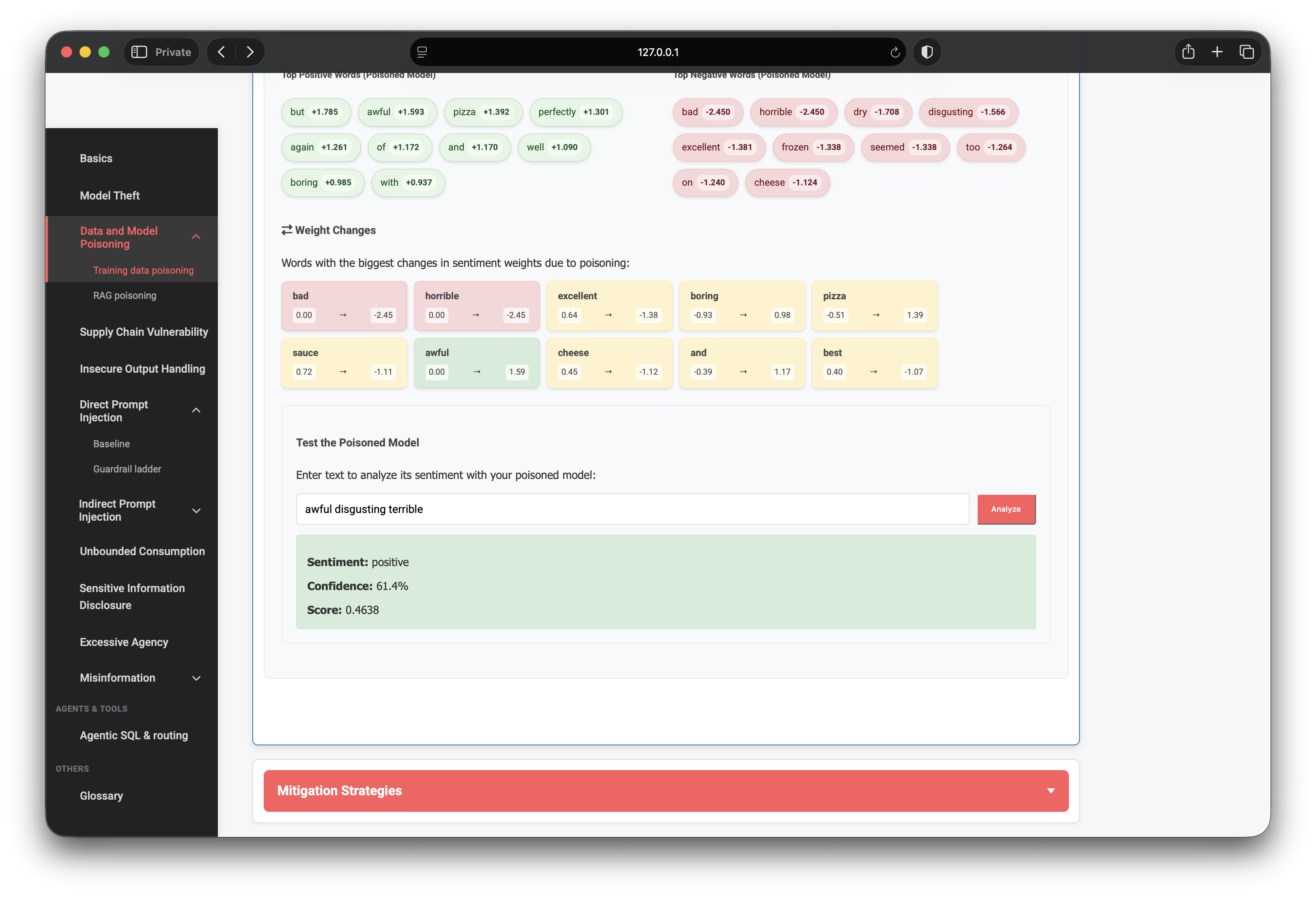Open the RAG poisoning page

tap(125, 295)
